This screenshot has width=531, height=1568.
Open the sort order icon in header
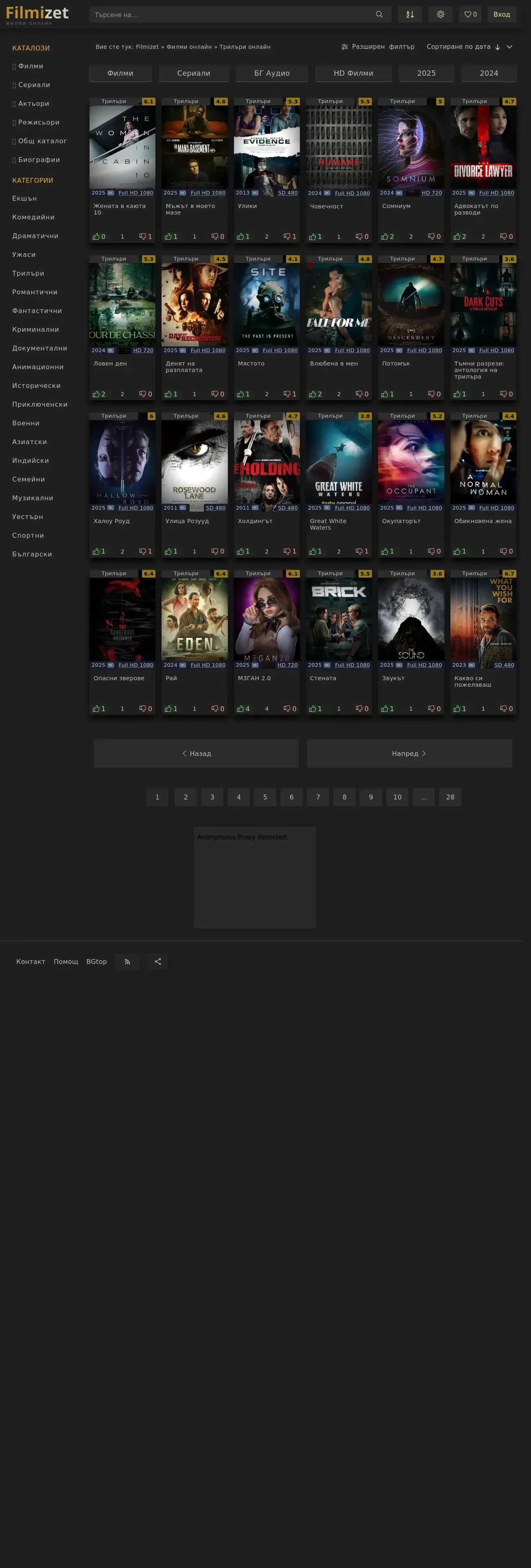coord(410,15)
